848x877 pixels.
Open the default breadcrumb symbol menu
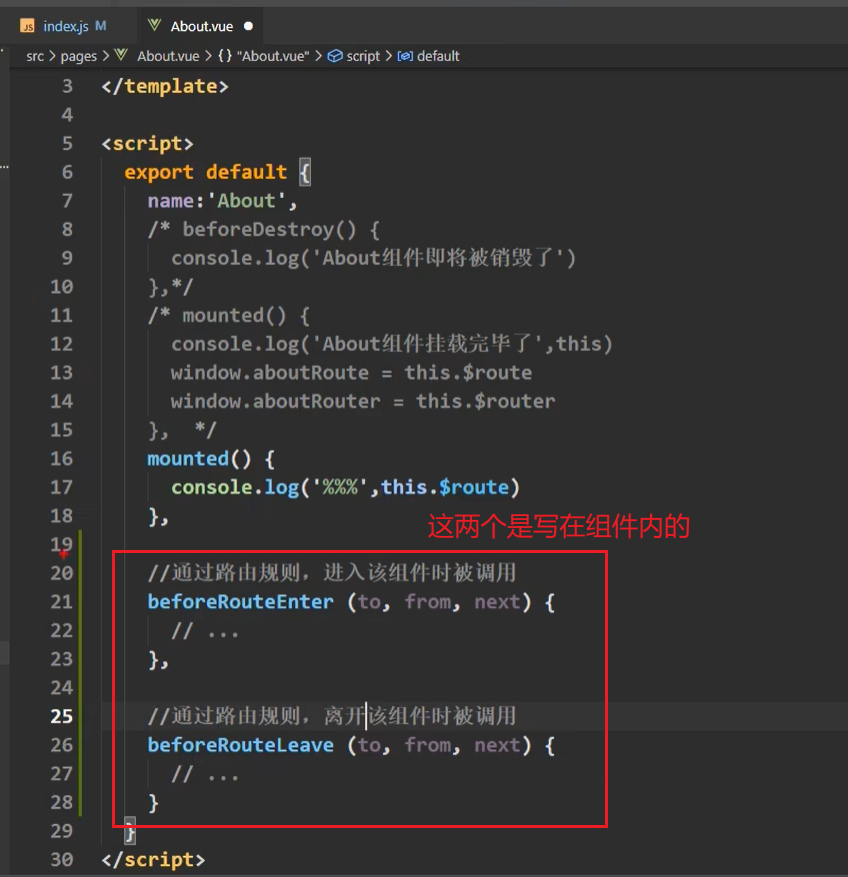pyautogui.click(x=438, y=56)
